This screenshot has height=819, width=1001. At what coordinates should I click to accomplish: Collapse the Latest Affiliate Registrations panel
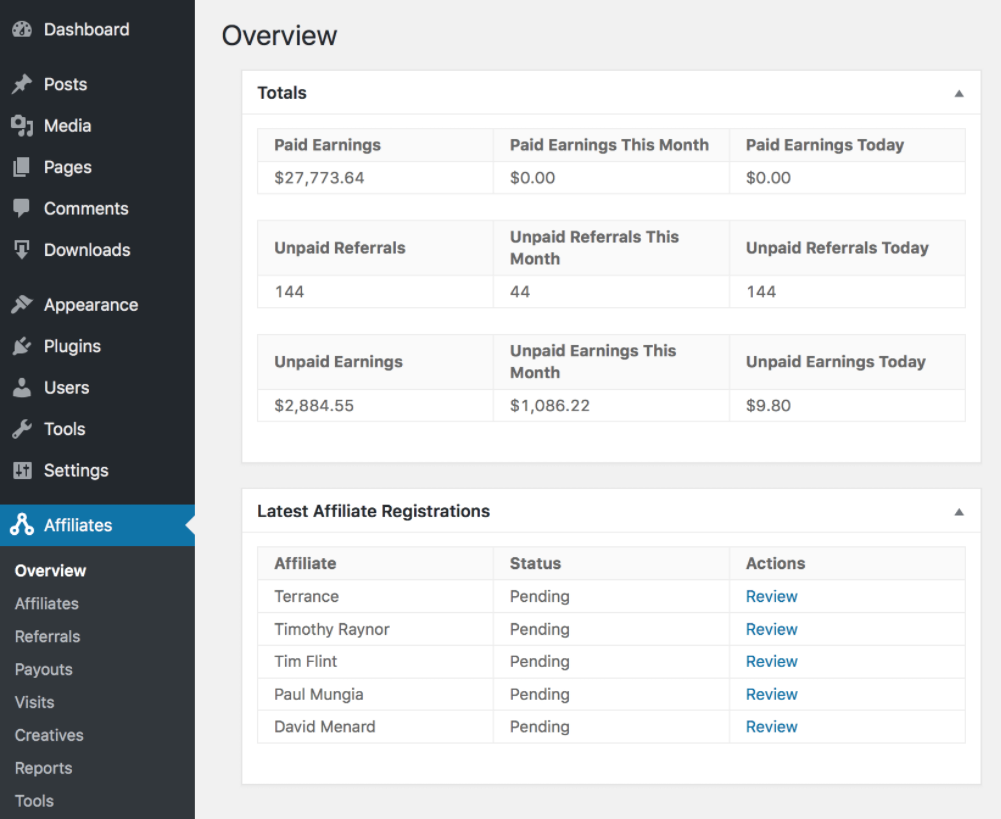click(x=958, y=512)
